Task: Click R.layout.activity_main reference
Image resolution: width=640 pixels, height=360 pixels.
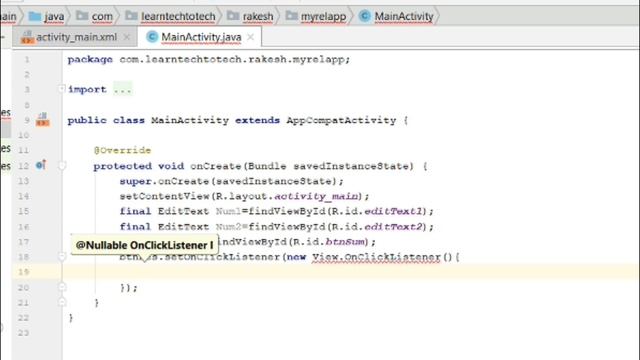Action: pos(287,196)
